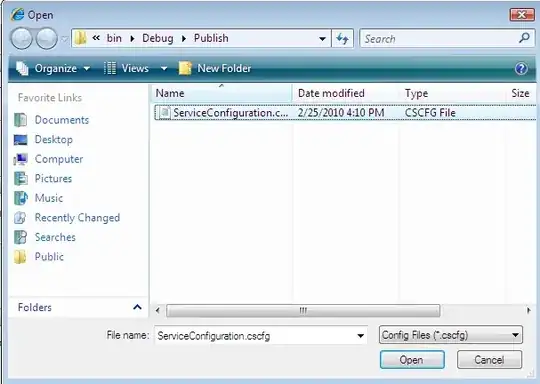
Task: Open the File name dropdown arrow
Action: [361, 336]
